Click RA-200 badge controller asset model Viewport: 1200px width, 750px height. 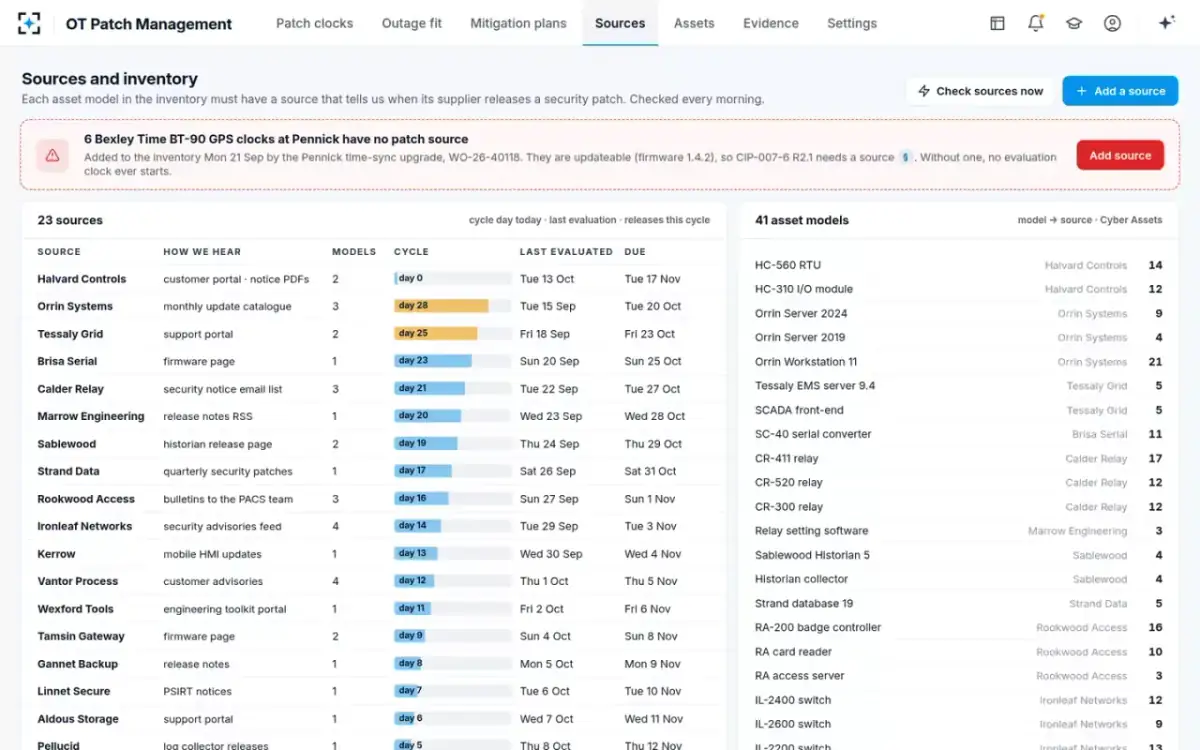(x=818, y=628)
